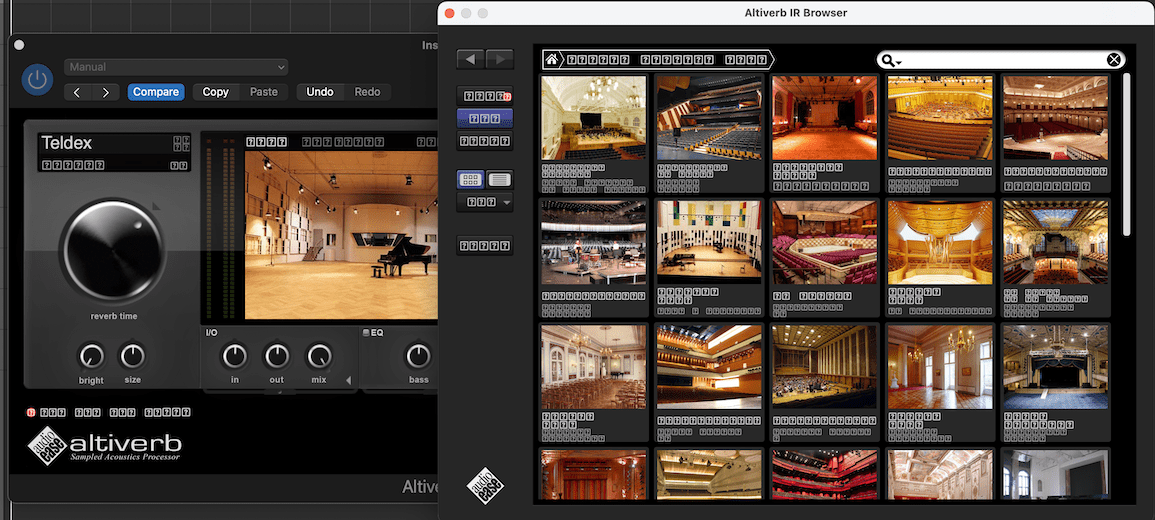Switch IR Browser to list view
Image resolution: width=1155 pixels, height=520 pixels.
(499, 180)
